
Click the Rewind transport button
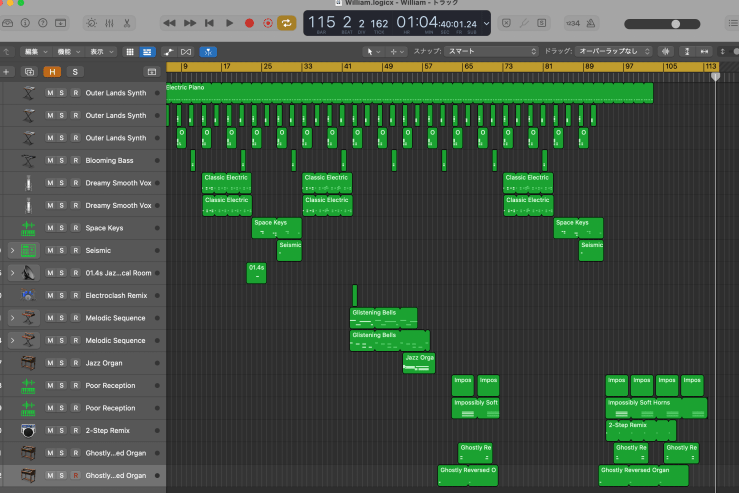[169, 23]
